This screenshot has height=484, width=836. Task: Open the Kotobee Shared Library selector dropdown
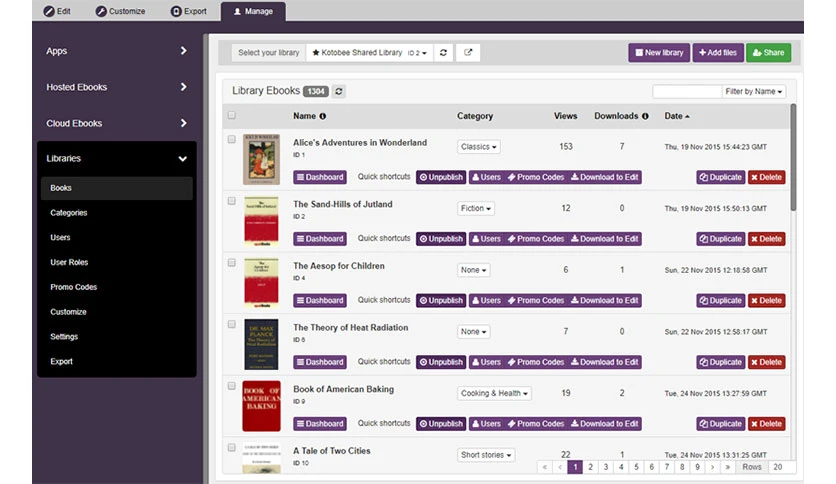(x=369, y=52)
